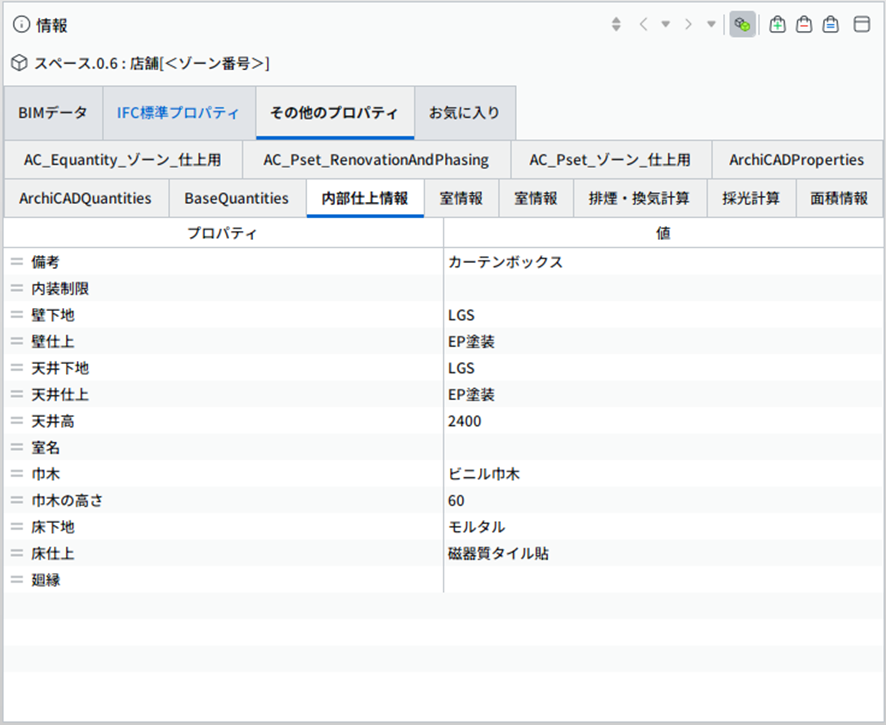Toggle the highlighted cube selection-sync button
The width and height of the screenshot is (886, 725).
click(742, 25)
